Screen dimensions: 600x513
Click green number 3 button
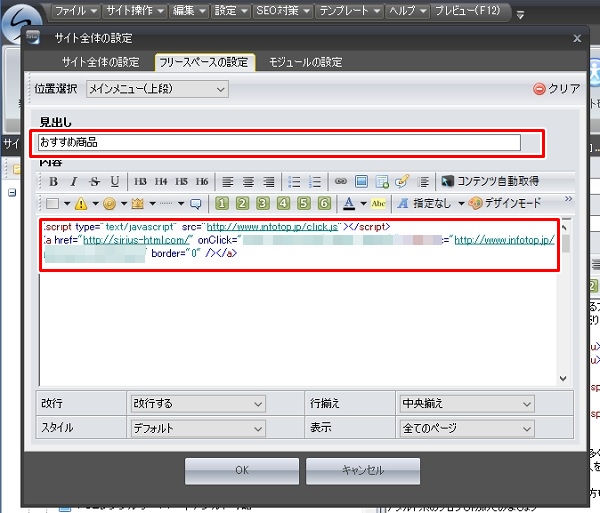click(263, 204)
